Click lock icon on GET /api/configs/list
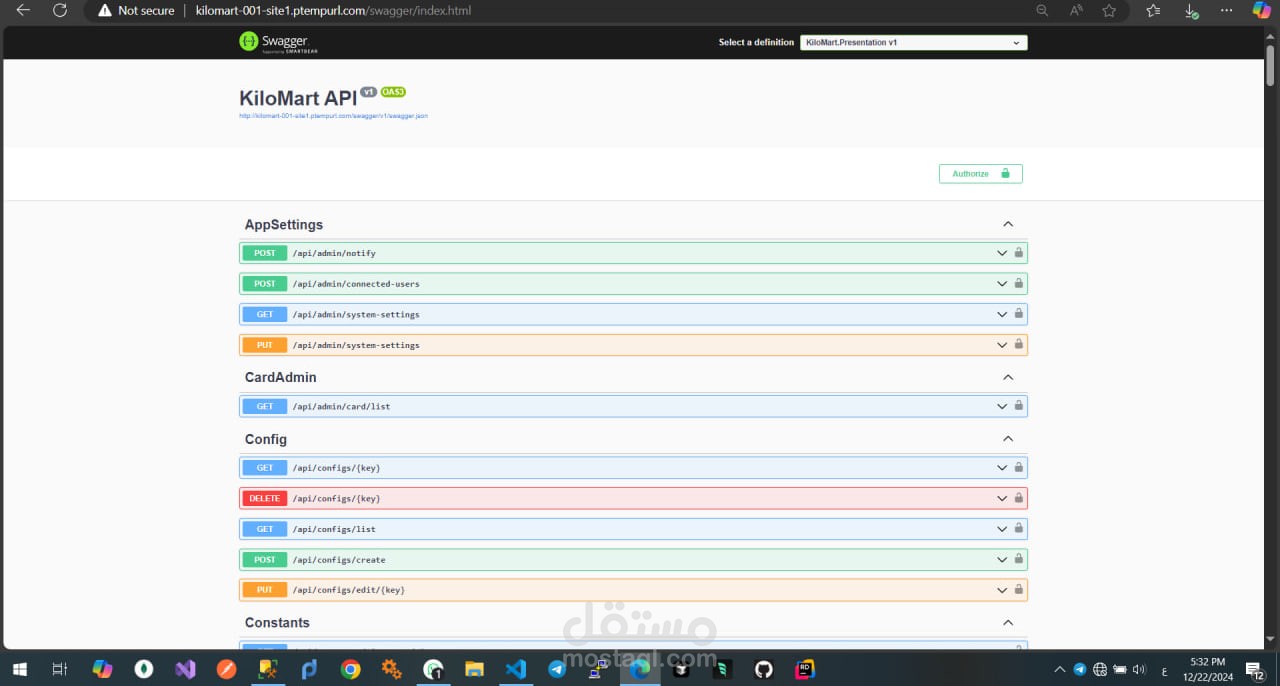Screen dimensions: 1280x686 pos(1018,529)
